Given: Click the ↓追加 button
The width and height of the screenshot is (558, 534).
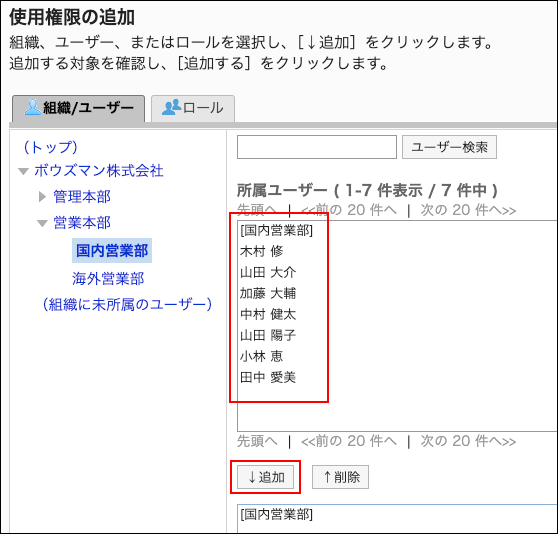Looking at the screenshot, I should click(x=266, y=477).
